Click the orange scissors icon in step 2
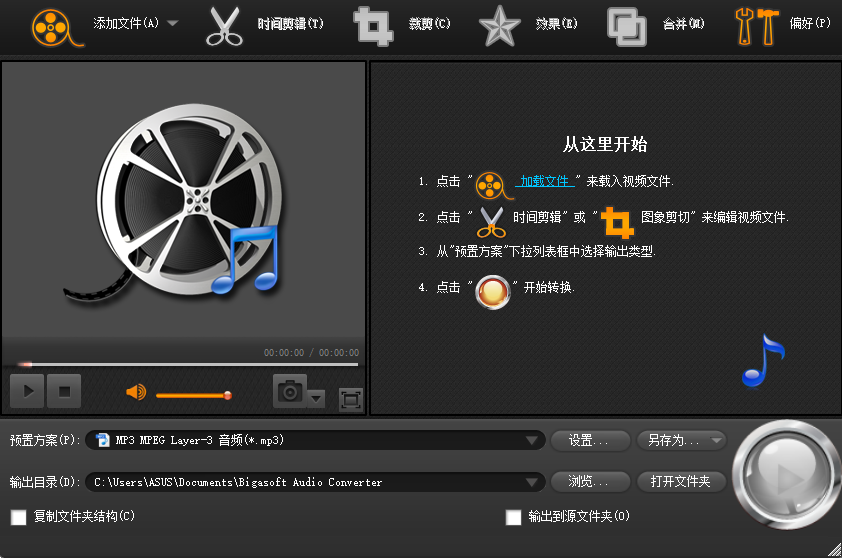The image size is (842, 558). pyautogui.click(x=491, y=222)
